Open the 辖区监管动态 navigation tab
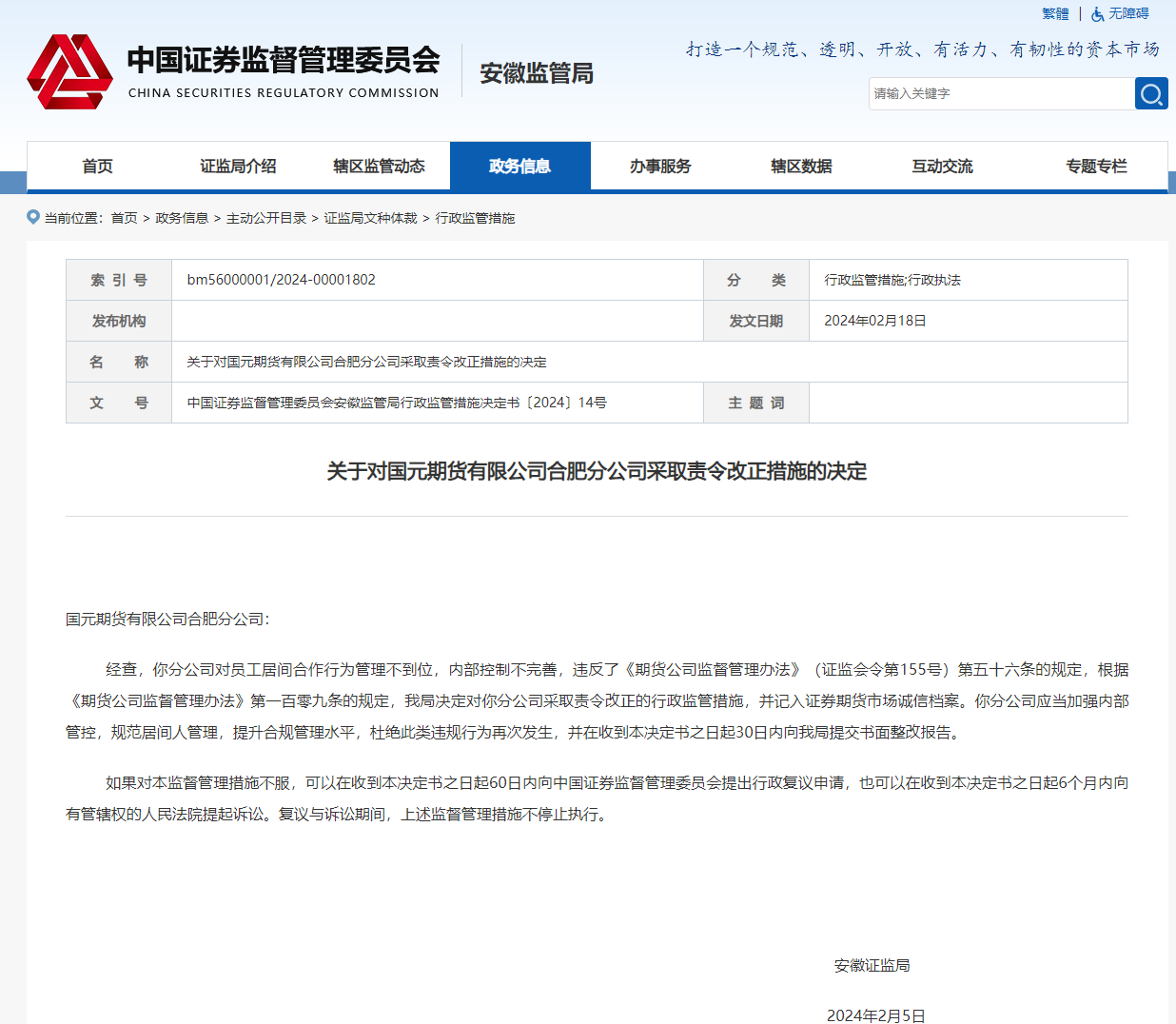The image size is (1176, 1024). coord(379,166)
